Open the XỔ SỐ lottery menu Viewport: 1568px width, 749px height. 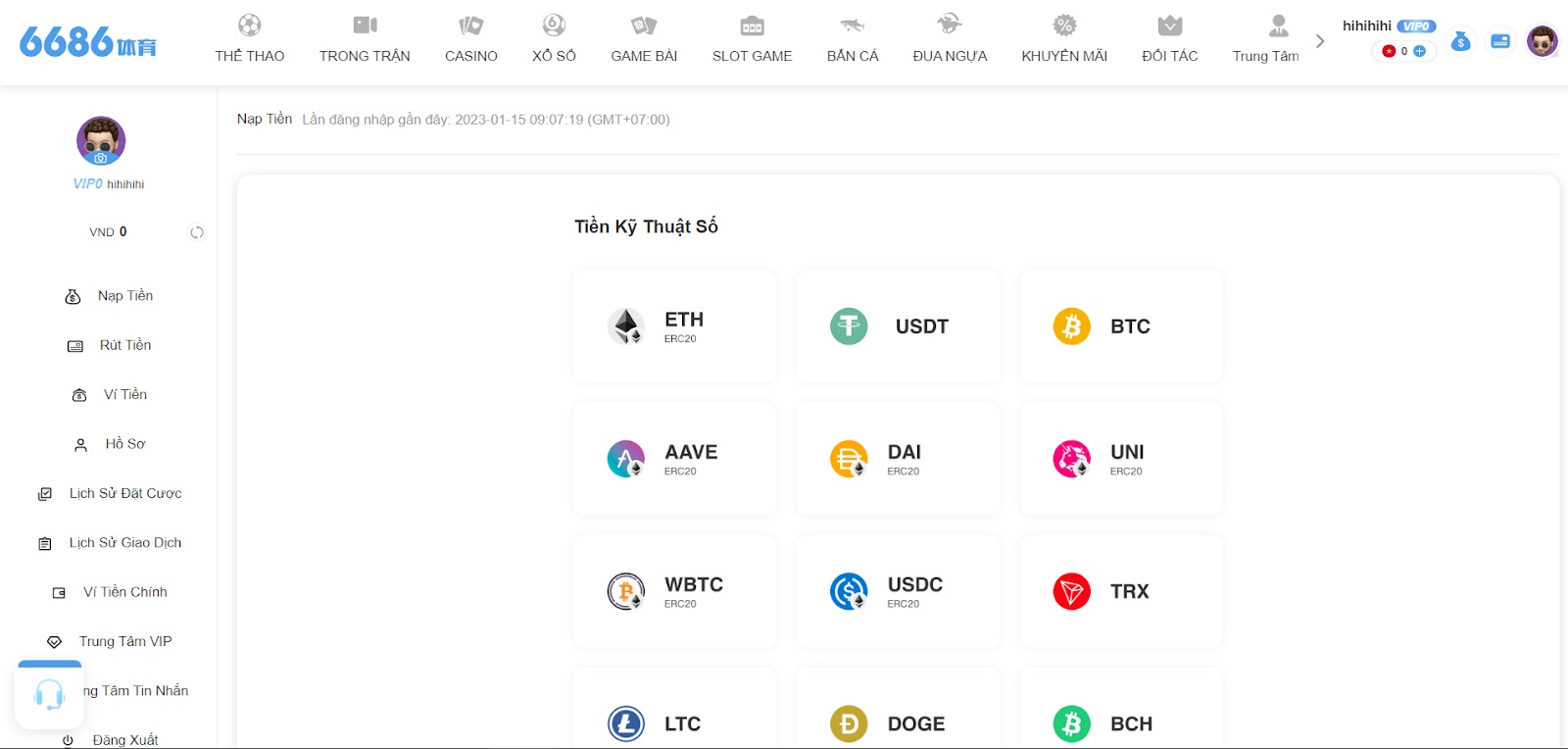pyautogui.click(x=554, y=40)
